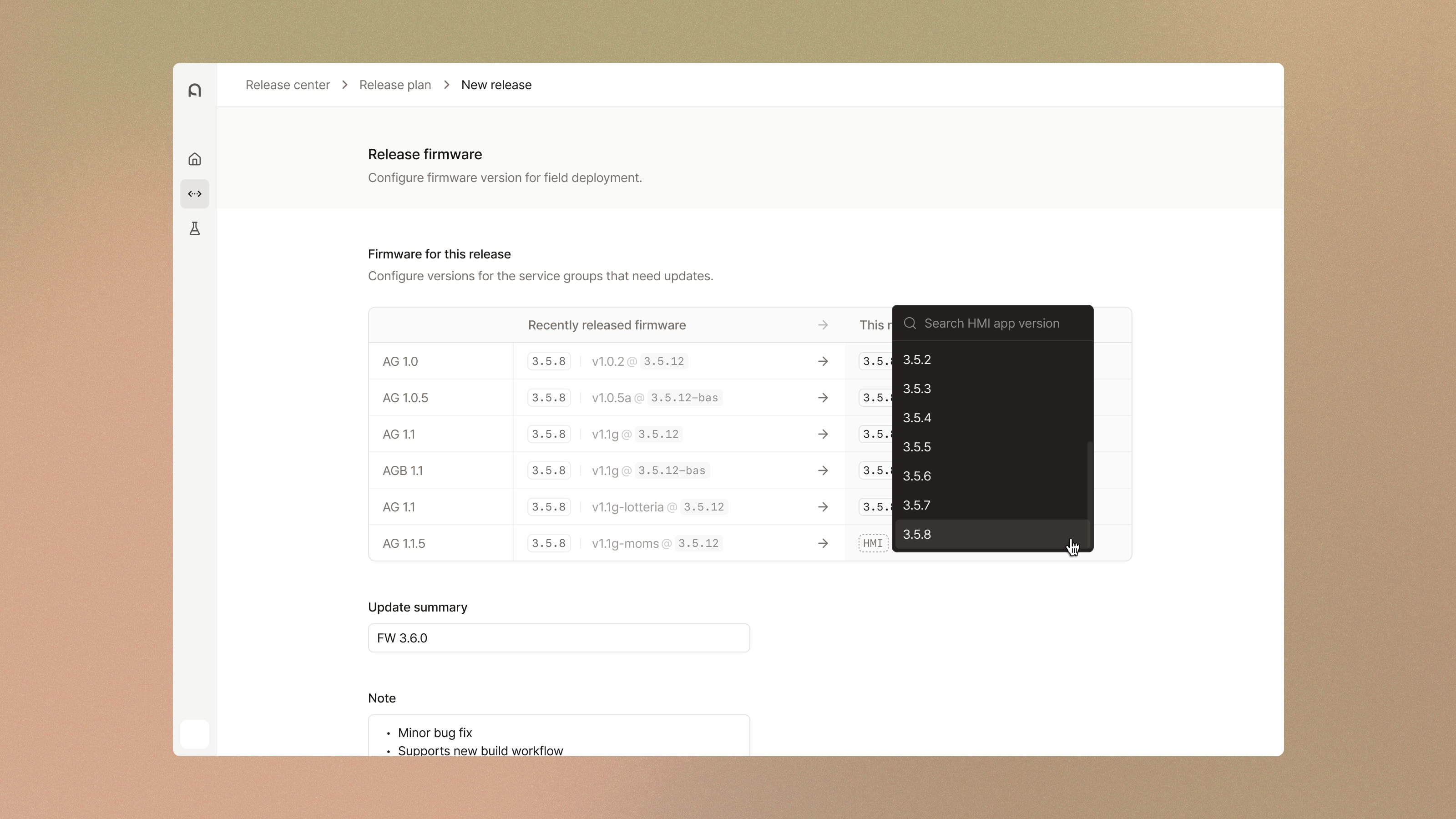This screenshot has height=819, width=1456.
Task: Choose version 3.5.2 in HMI list
Action: click(917, 359)
